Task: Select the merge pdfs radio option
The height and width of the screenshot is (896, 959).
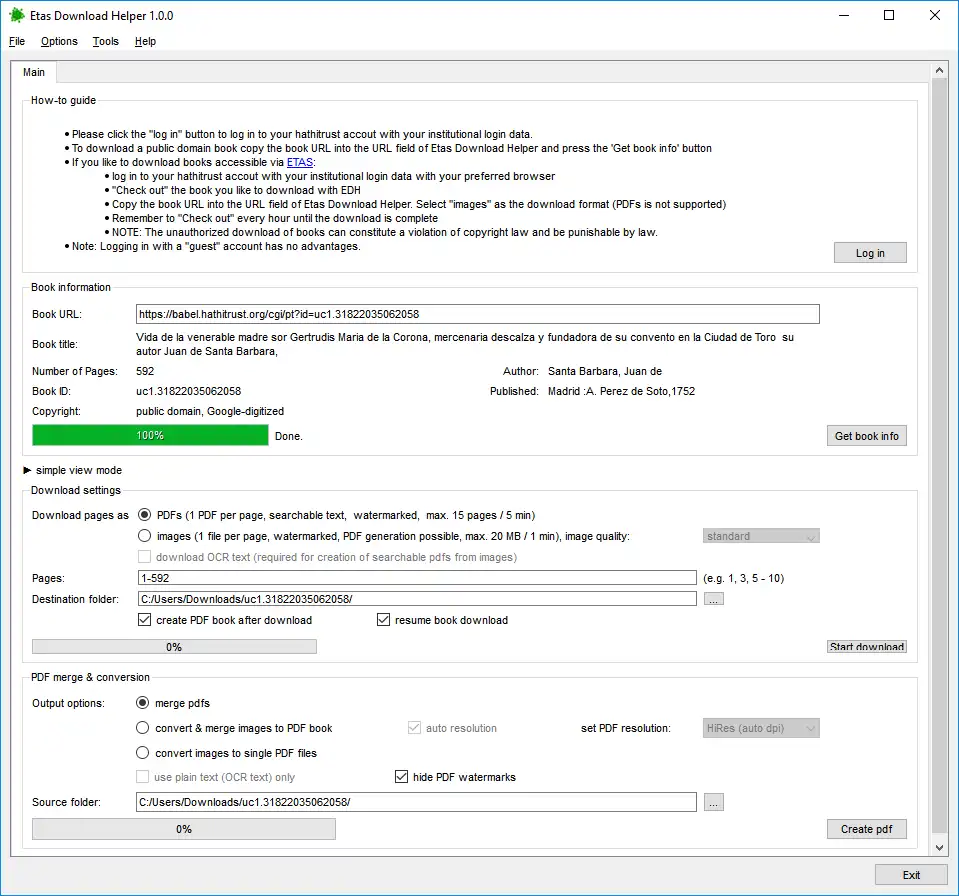Action: click(x=143, y=703)
